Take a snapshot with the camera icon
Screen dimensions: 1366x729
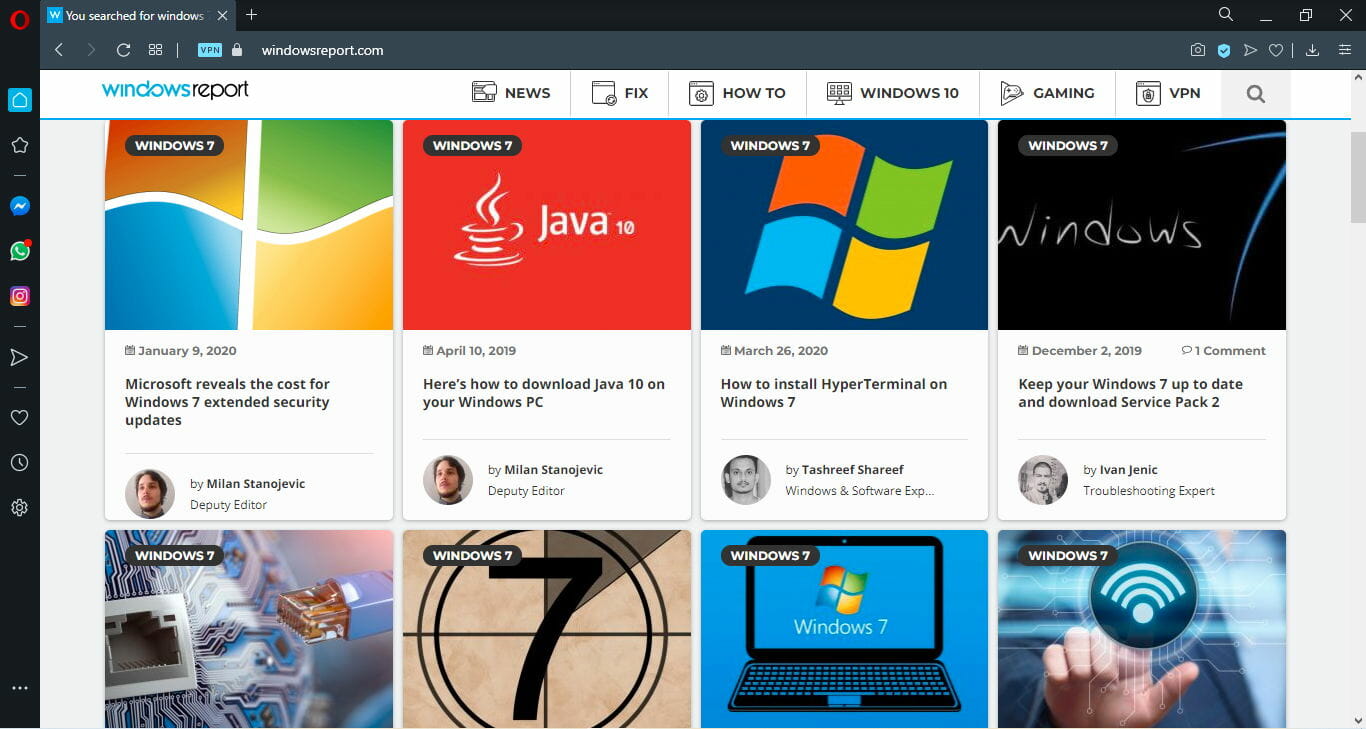click(x=1198, y=50)
